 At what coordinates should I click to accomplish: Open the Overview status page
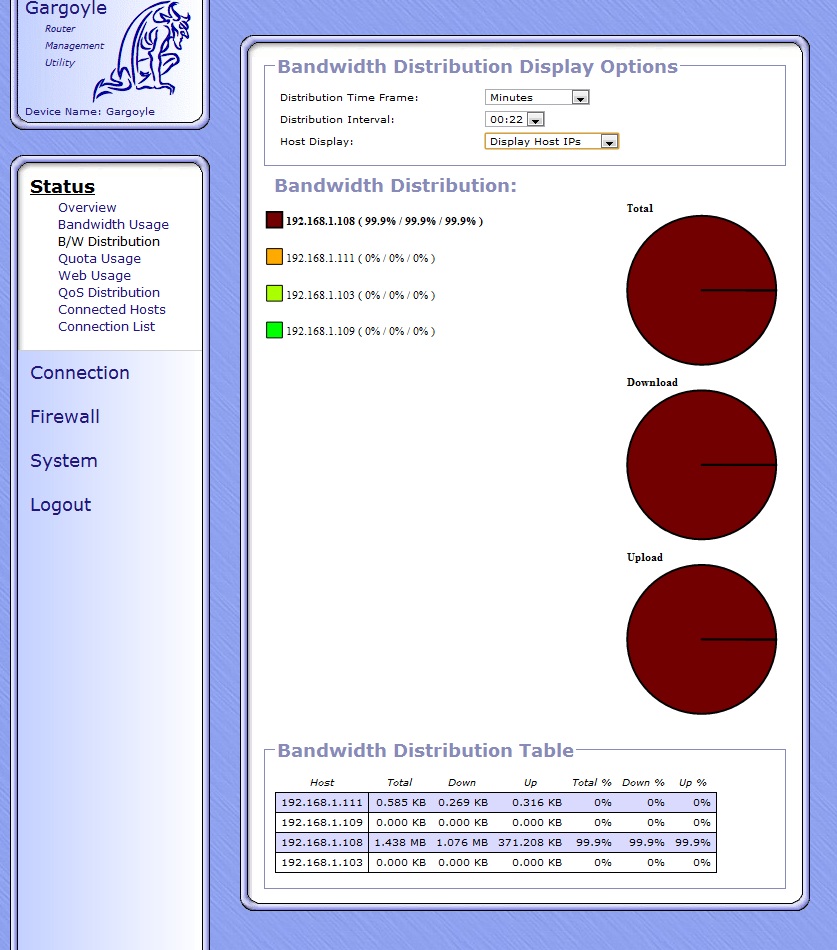click(x=87, y=207)
